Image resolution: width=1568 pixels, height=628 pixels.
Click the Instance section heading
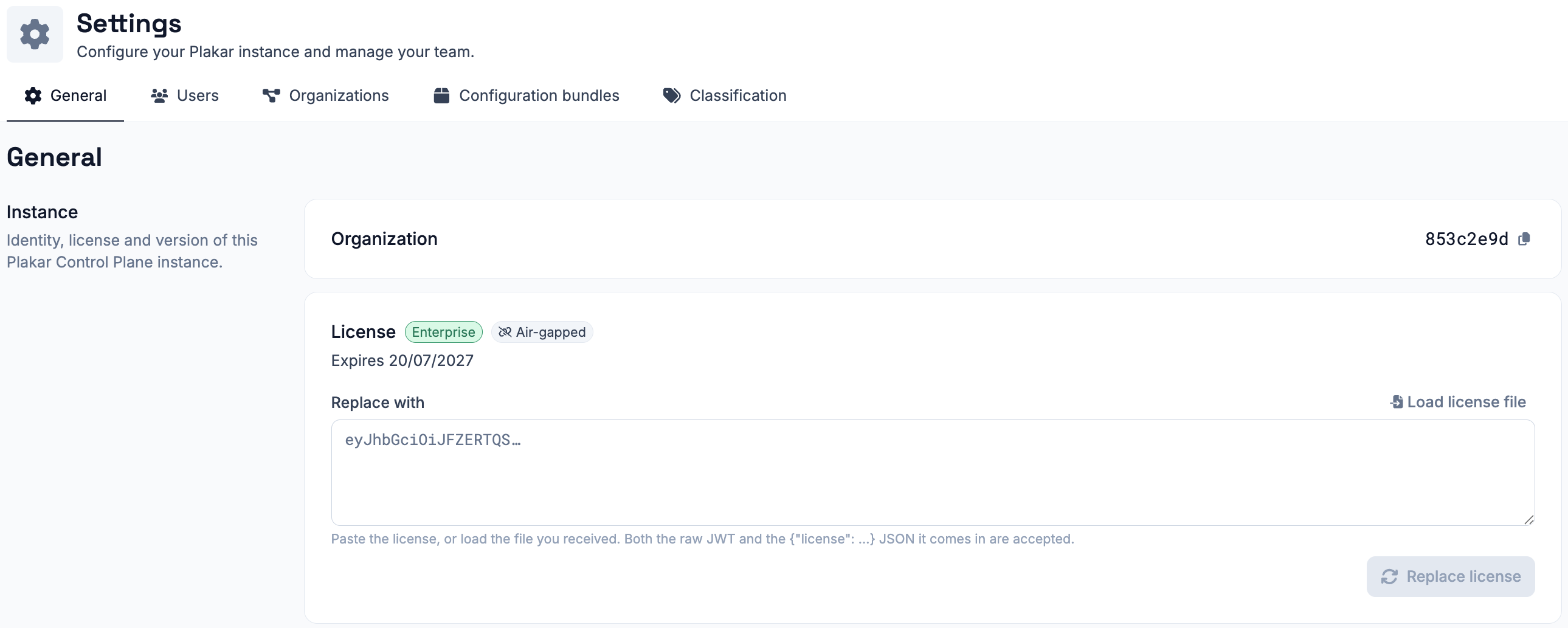pos(42,212)
